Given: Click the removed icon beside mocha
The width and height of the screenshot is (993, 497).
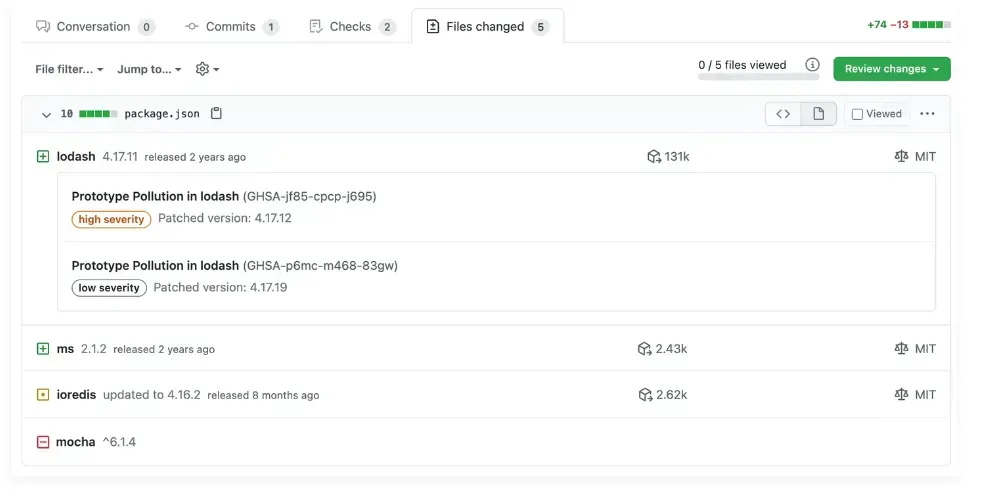Looking at the screenshot, I should tap(43, 442).
